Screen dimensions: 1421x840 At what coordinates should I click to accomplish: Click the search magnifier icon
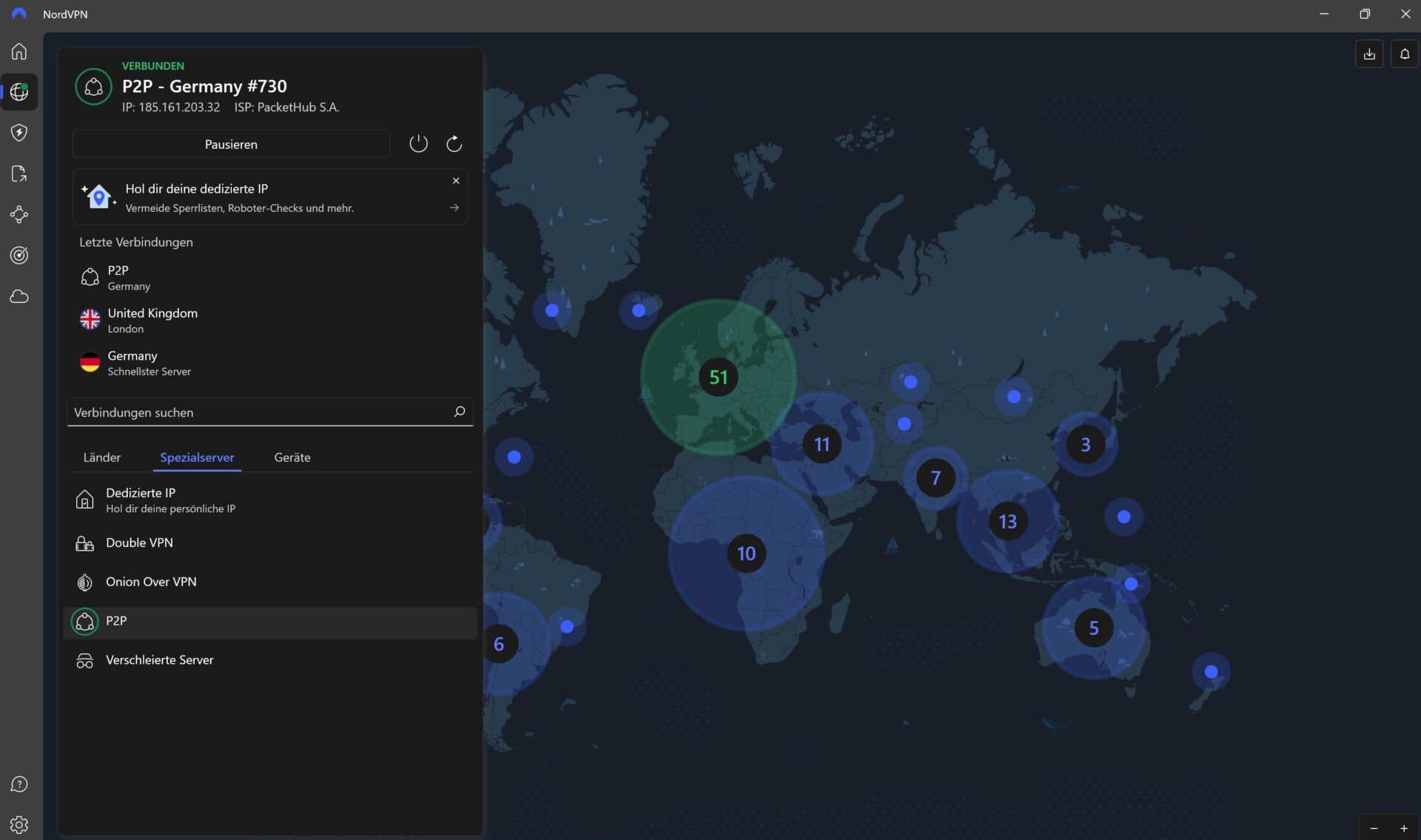coord(459,411)
